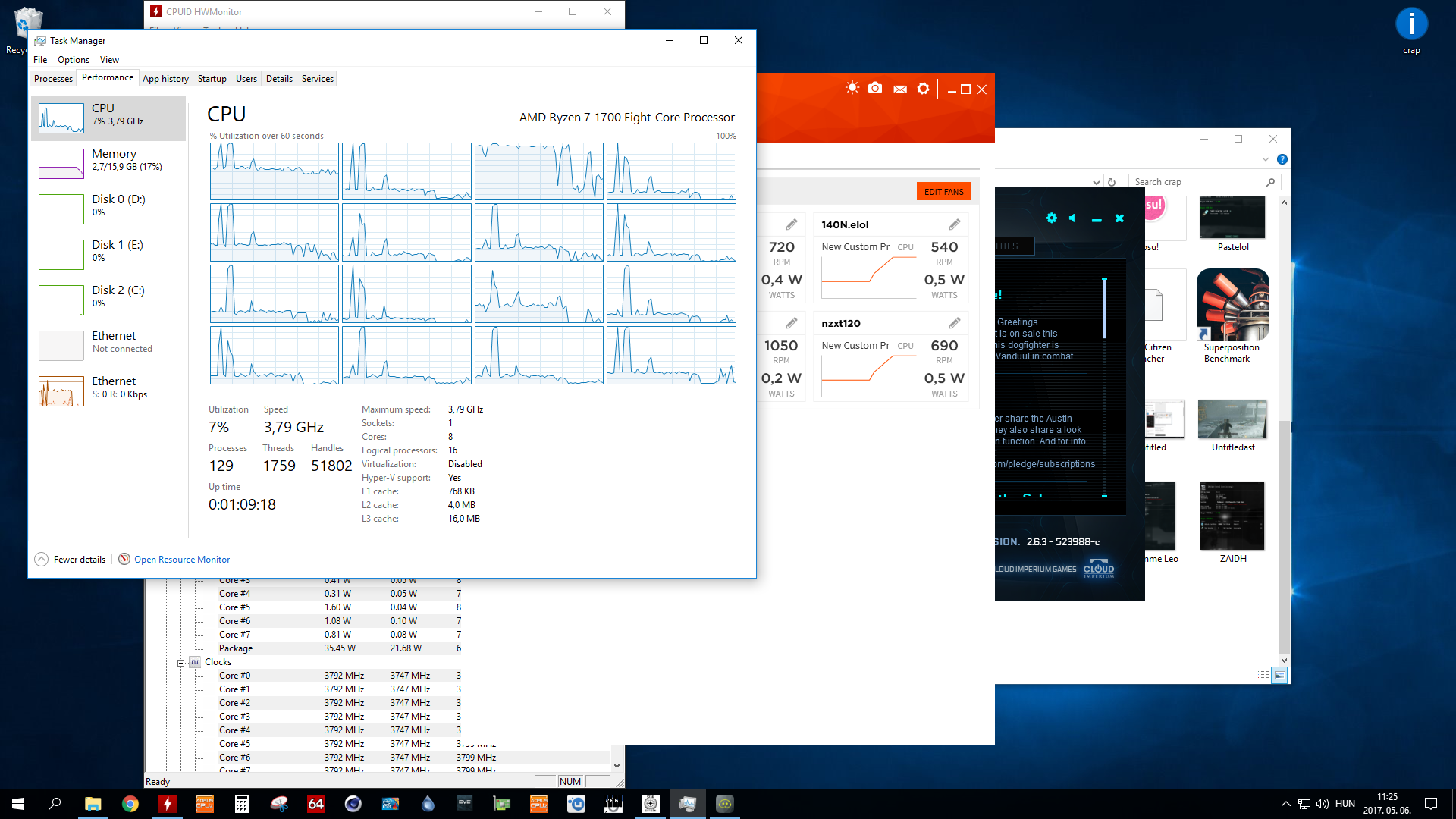Open the File menu in Task Manager
The height and width of the screenshot is (819, 1456).
click(x=40, y=60)
